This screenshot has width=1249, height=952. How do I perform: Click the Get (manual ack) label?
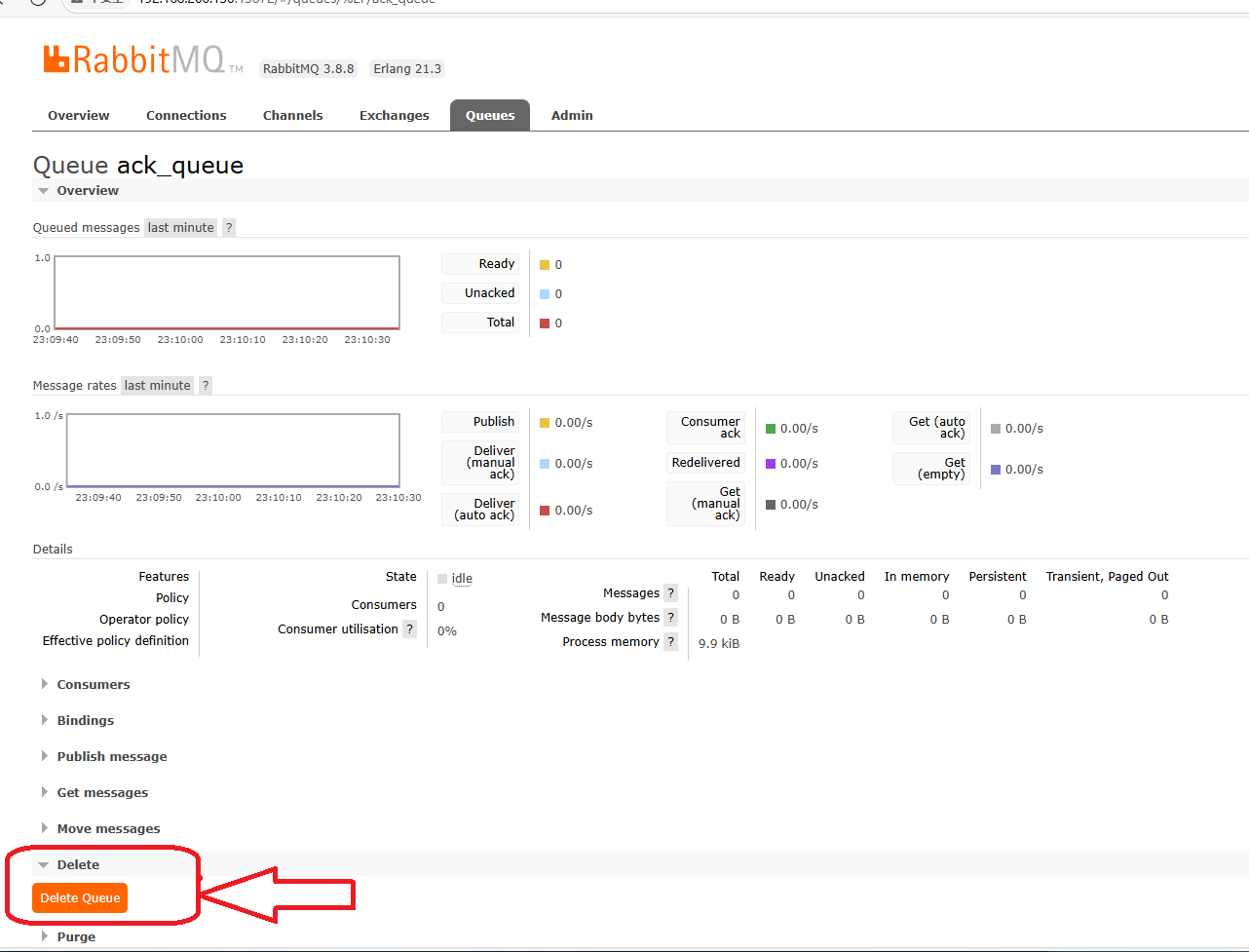[x=705, y=504]
